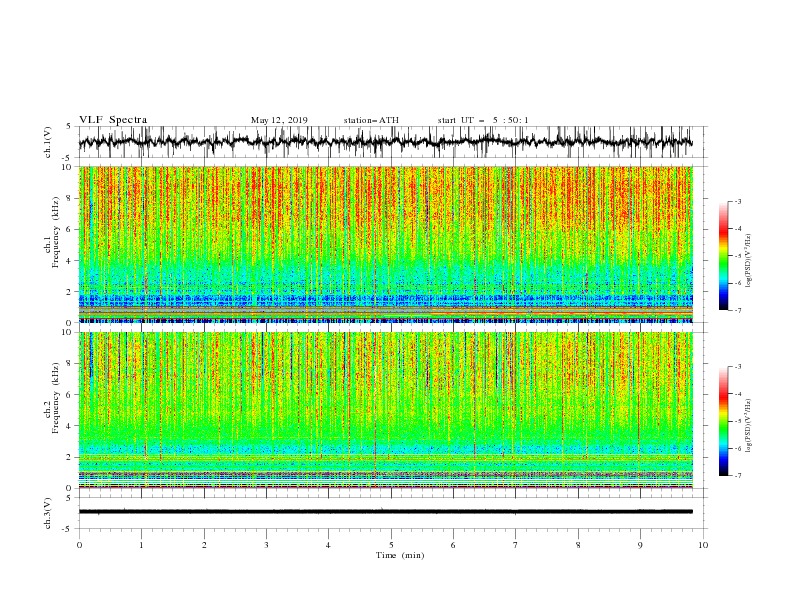Click the ch.1 spectrogram color scale bar
This screenshot has height=612, width=792.
click(723, 256)
